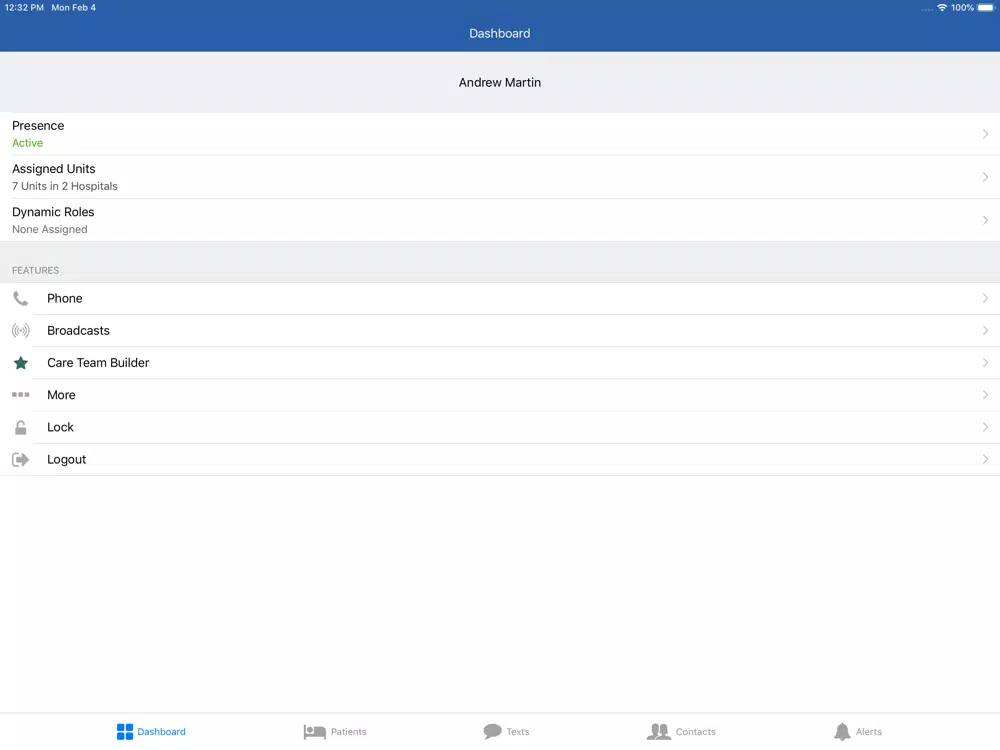Open the Dynamic Roles row chevron

click(985, 220)
